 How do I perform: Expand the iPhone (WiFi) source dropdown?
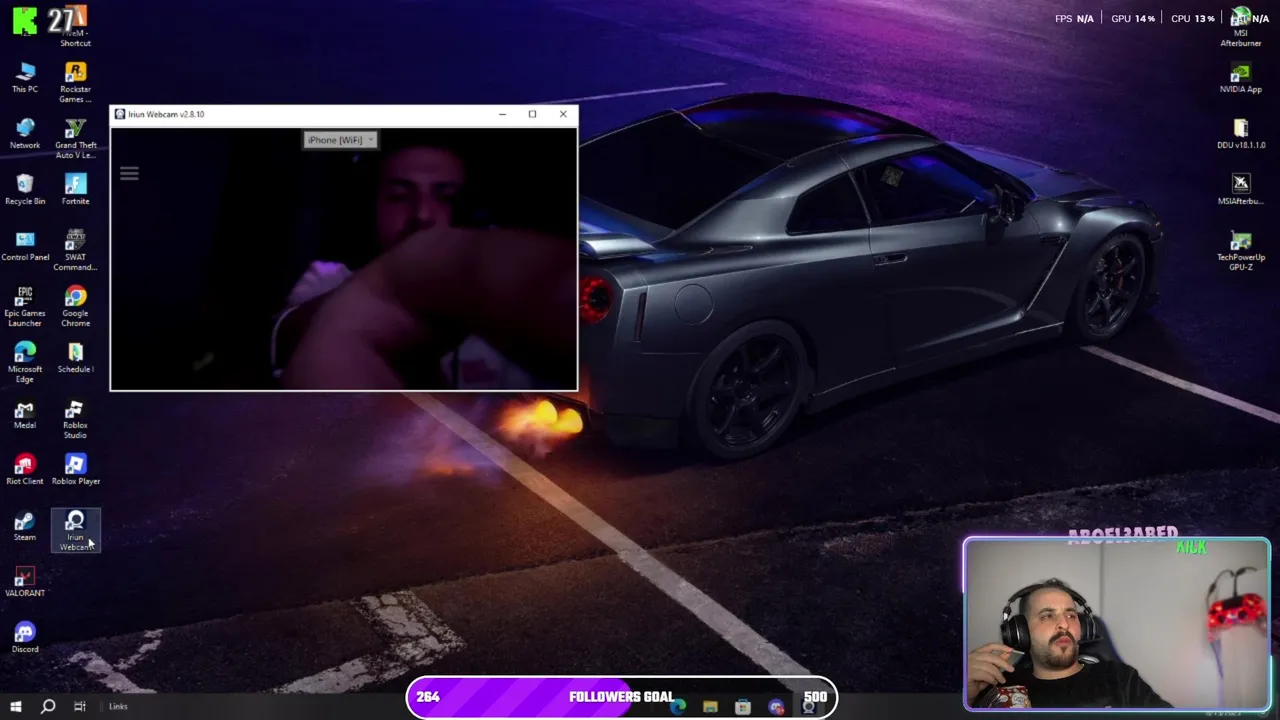pos(340,140)
